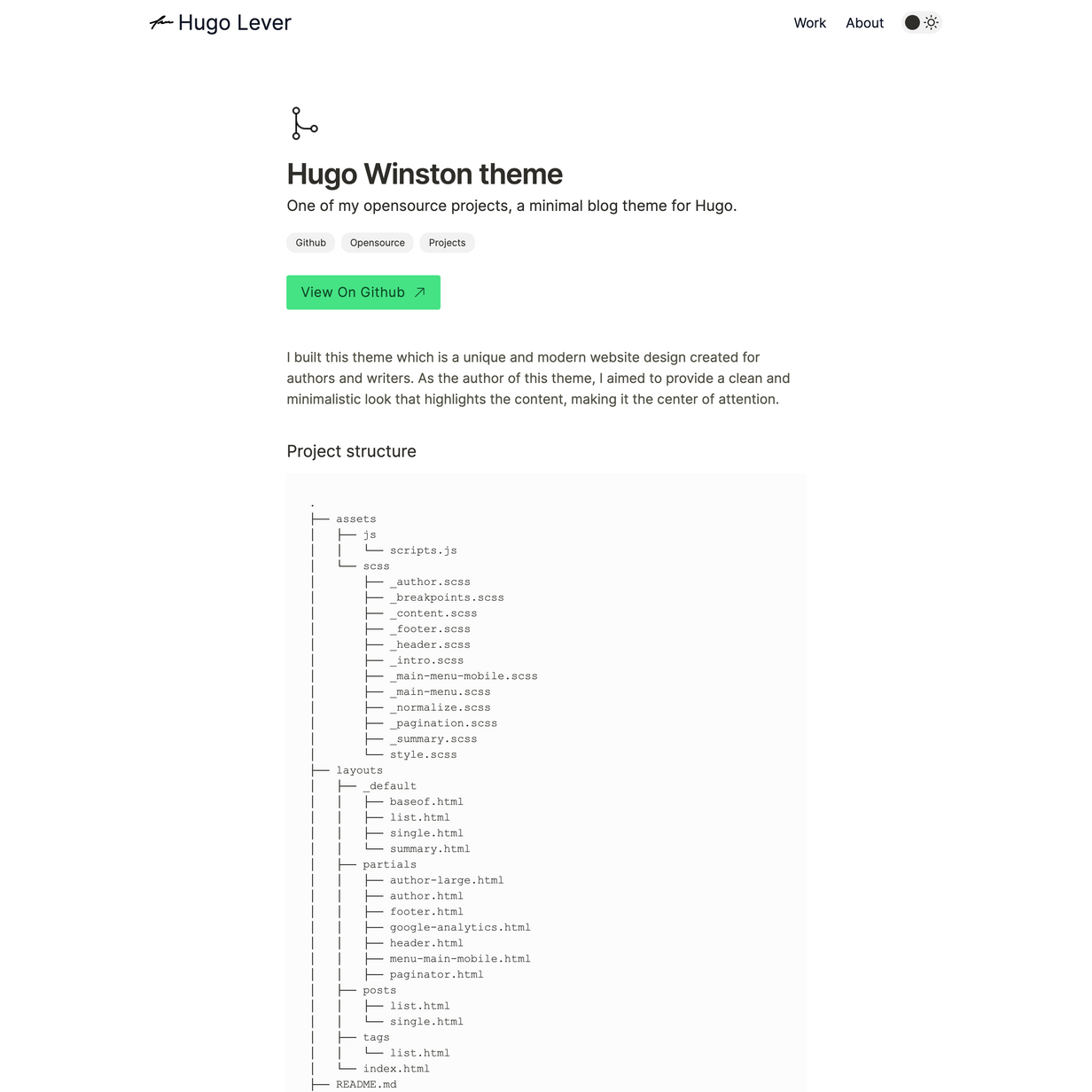The width and height of the screenshot is (1092, 1092).
Task: Click the signature logo icon beside Hugo Lever
Action: (x=161, y=22)
